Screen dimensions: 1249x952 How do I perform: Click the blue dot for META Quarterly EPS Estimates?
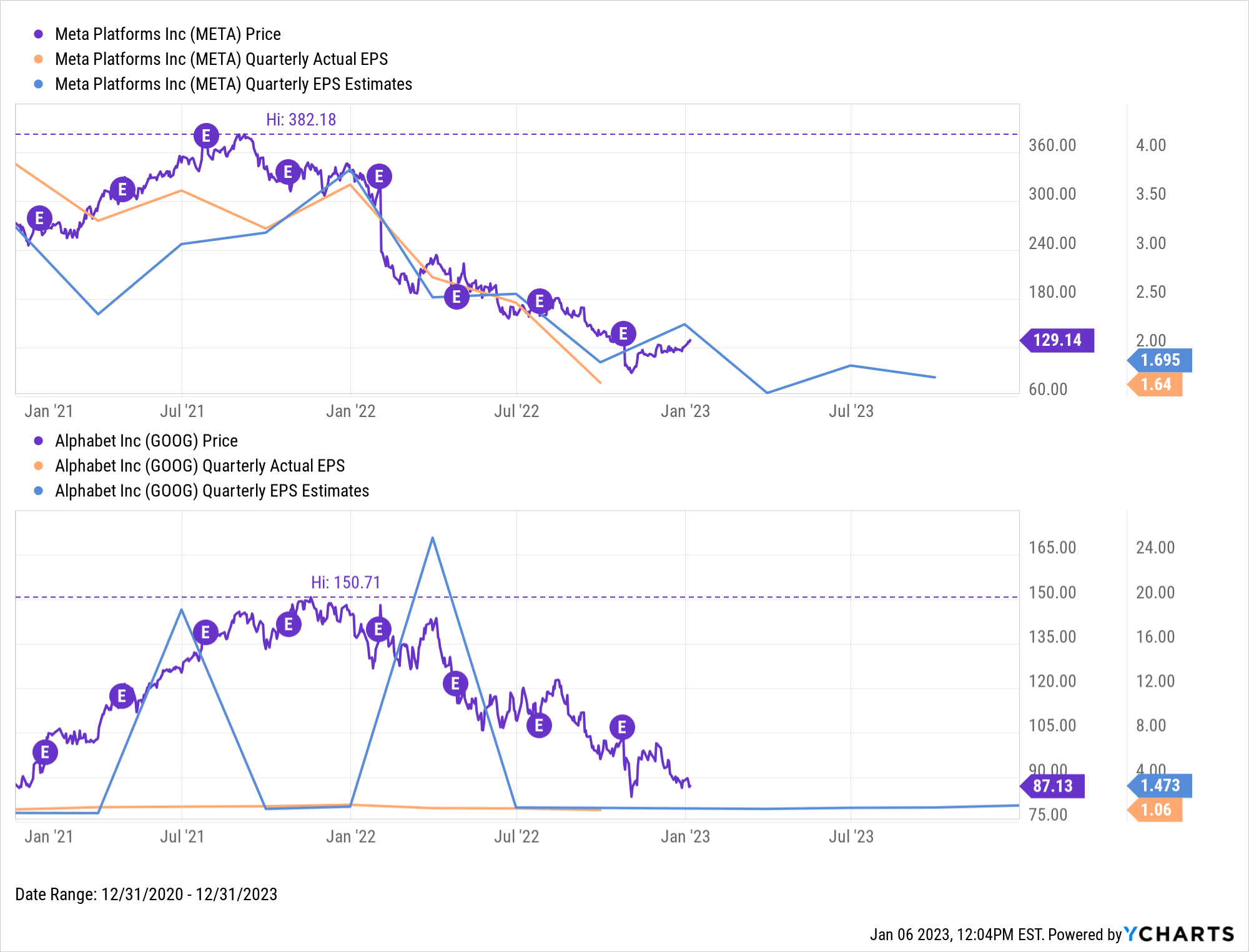pos(39,84)
